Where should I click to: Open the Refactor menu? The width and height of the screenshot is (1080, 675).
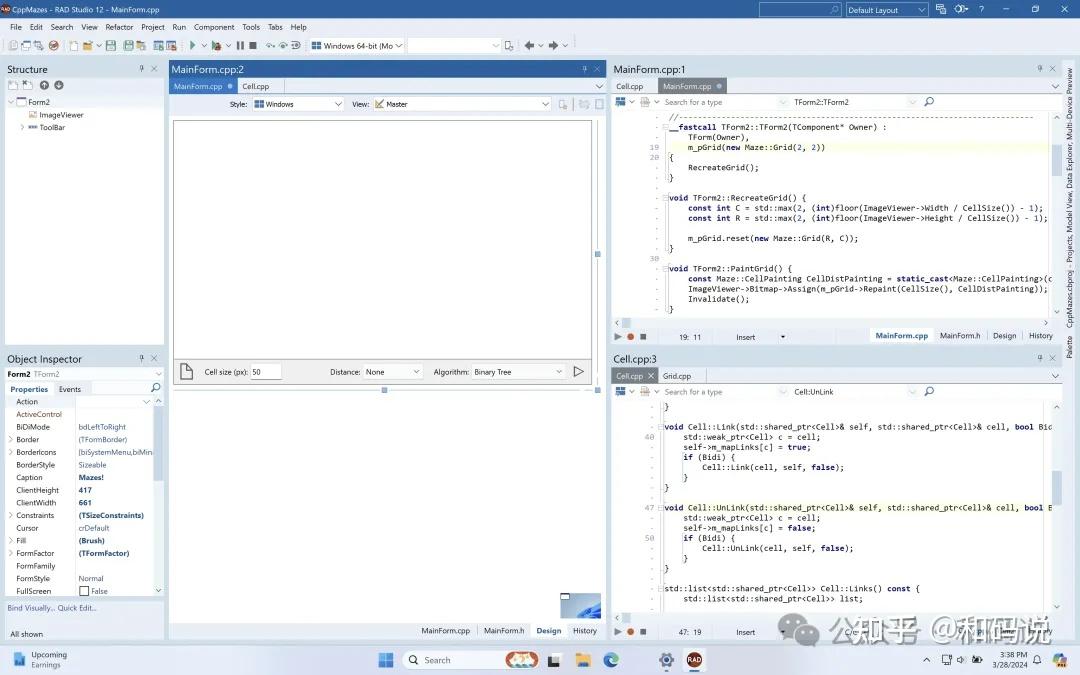pyautogui.click(x=119, y=27)
